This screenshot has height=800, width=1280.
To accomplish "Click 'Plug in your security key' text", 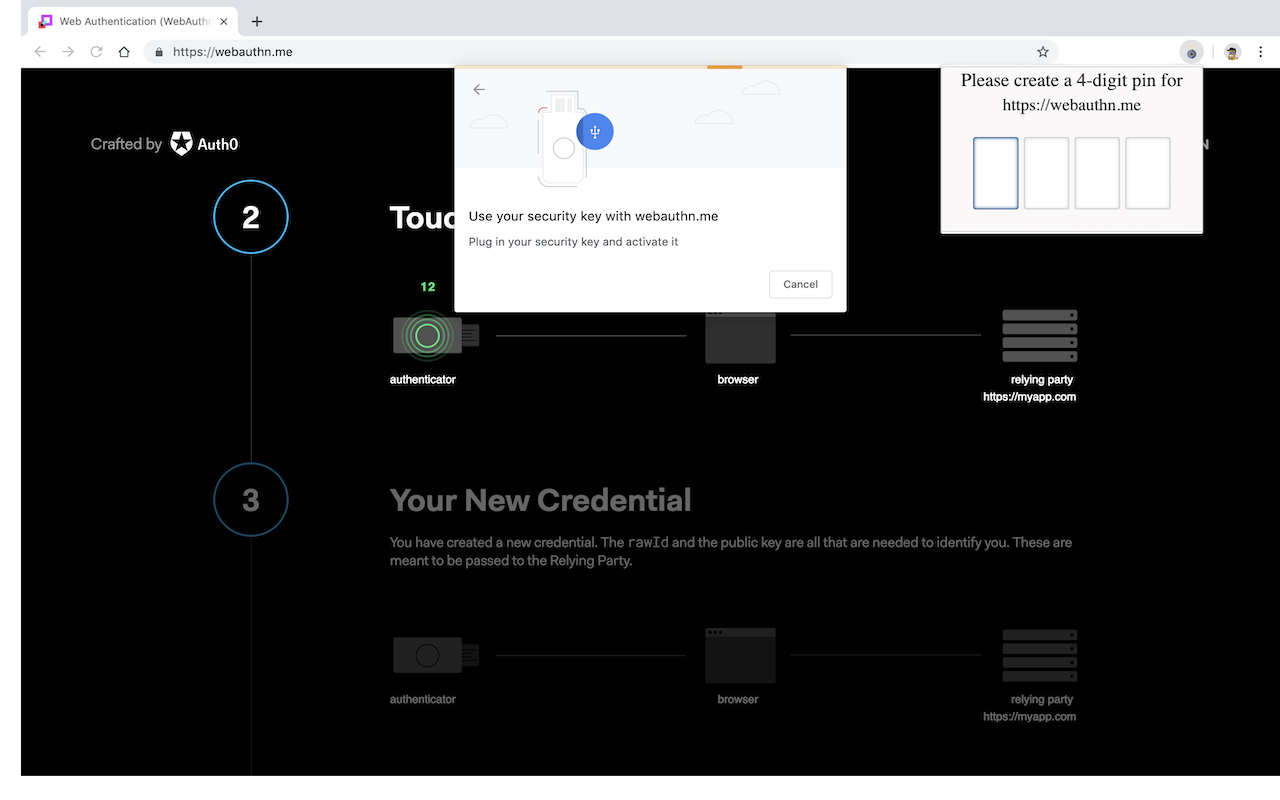I will (573, 242).
